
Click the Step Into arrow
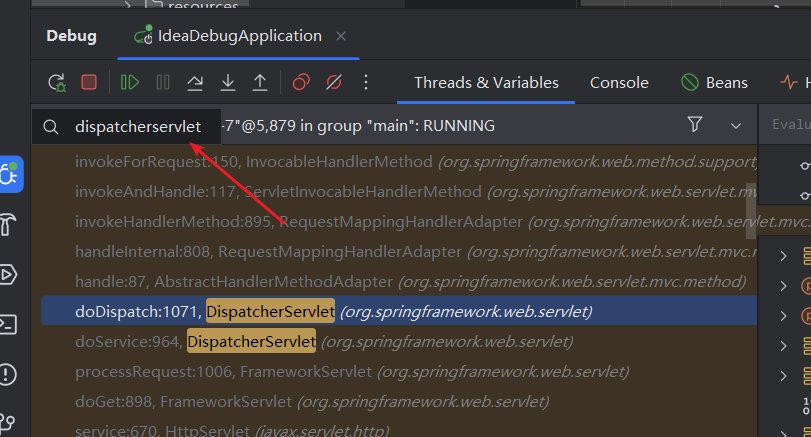point(228,83)
